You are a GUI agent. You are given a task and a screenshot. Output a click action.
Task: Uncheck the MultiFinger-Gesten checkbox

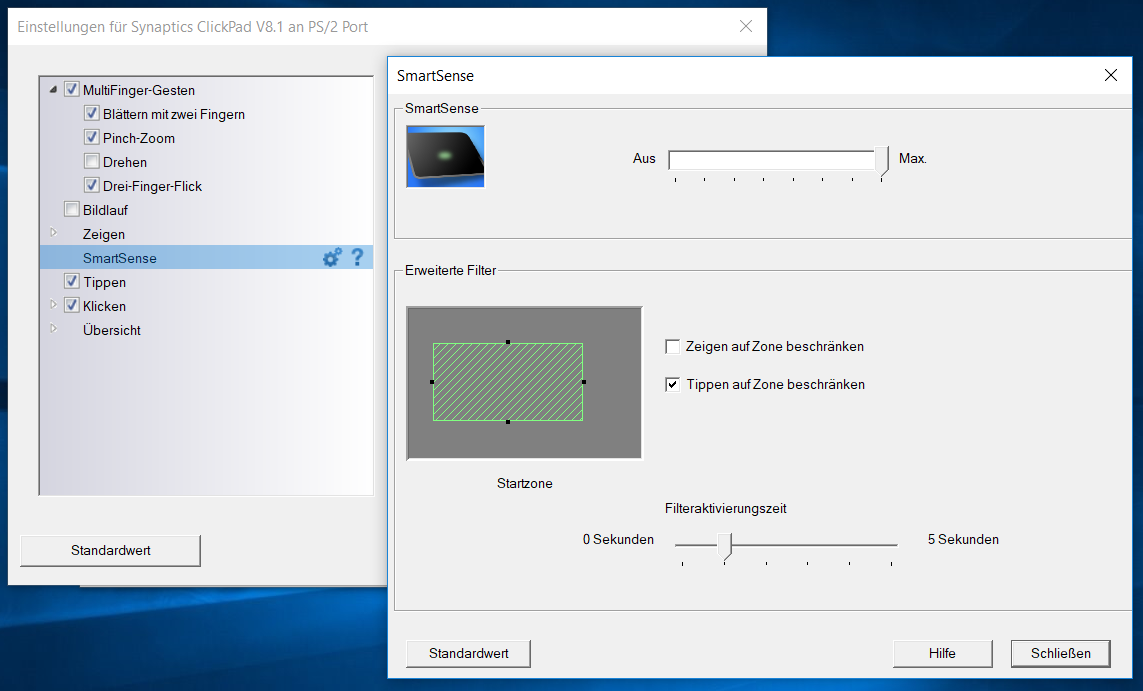click(71, 90)
